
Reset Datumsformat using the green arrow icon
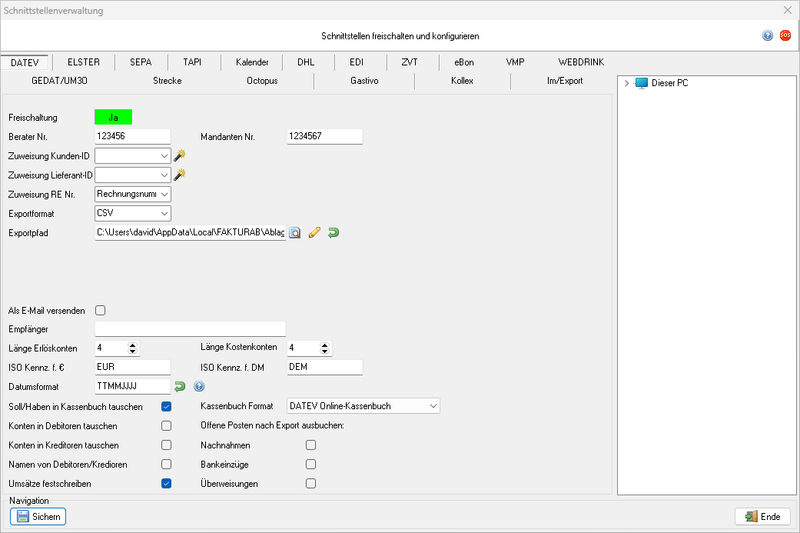180,386
